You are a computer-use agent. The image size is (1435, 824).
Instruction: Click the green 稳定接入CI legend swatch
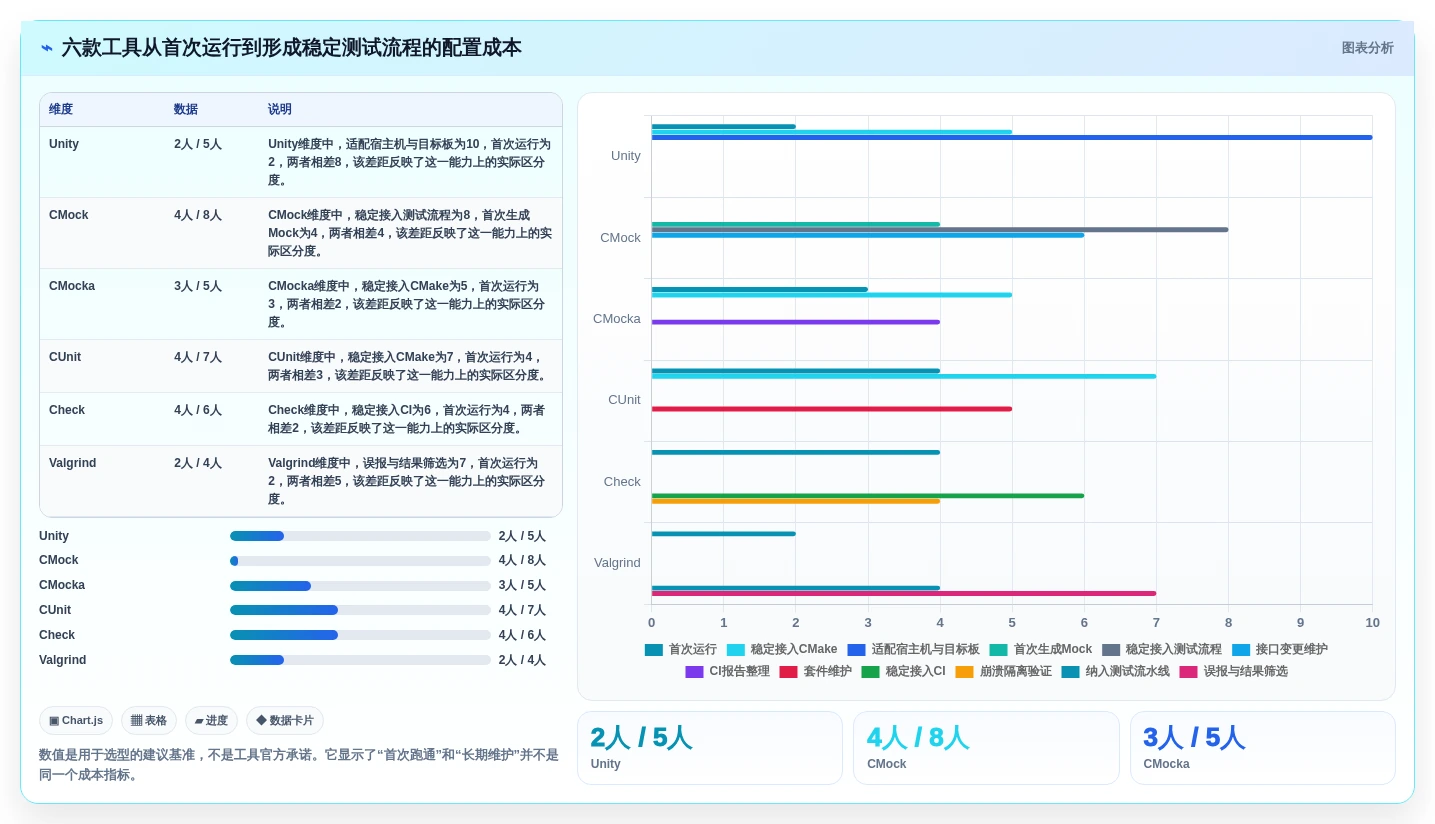point(870,672)
